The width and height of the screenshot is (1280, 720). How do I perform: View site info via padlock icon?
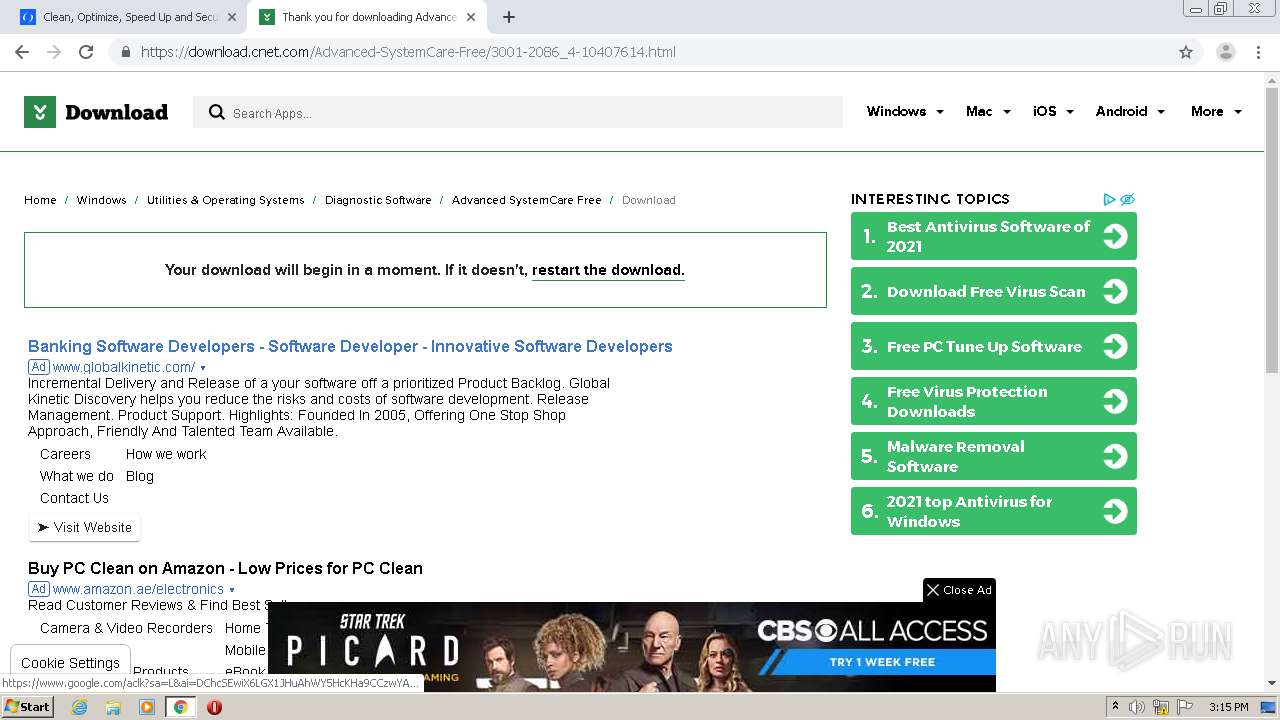(125, 52)
